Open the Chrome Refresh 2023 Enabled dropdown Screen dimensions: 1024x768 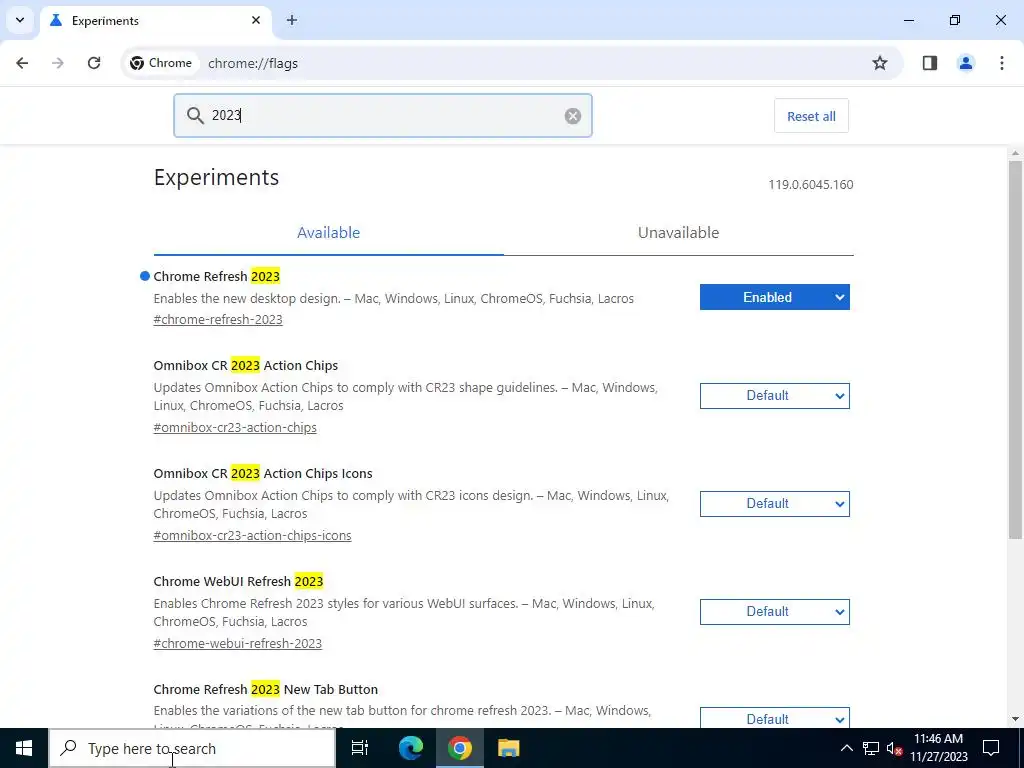[x=775, y=297]
